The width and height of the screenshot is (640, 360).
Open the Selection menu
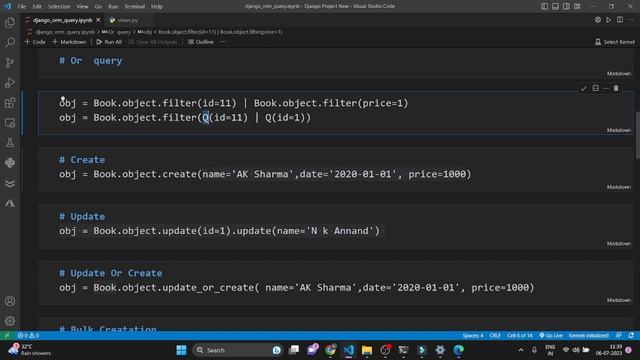[59, 7]
